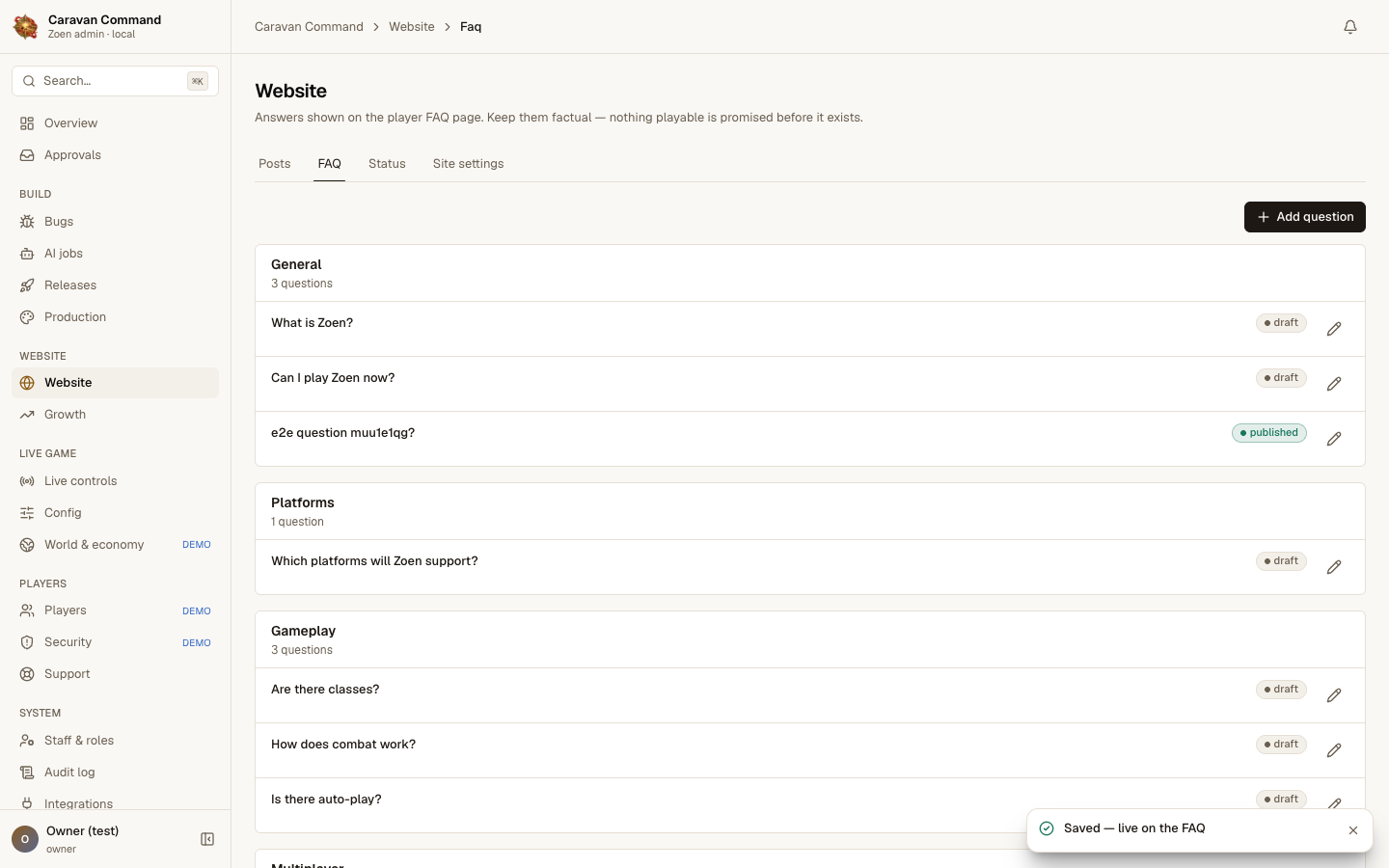Open the Site settings tab

click(468, 164)
